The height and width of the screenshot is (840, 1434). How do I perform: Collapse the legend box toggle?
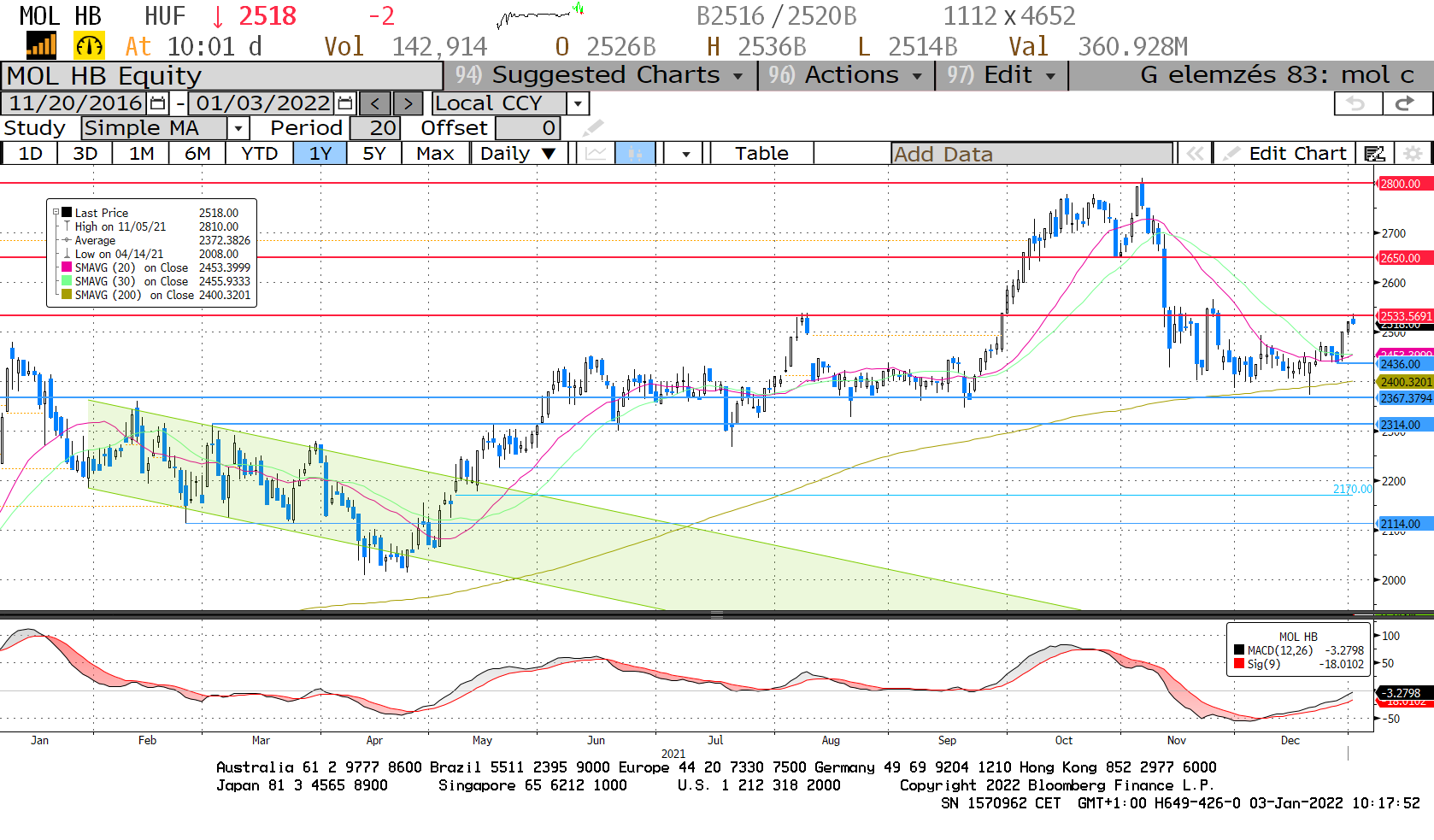click(56, 212)
